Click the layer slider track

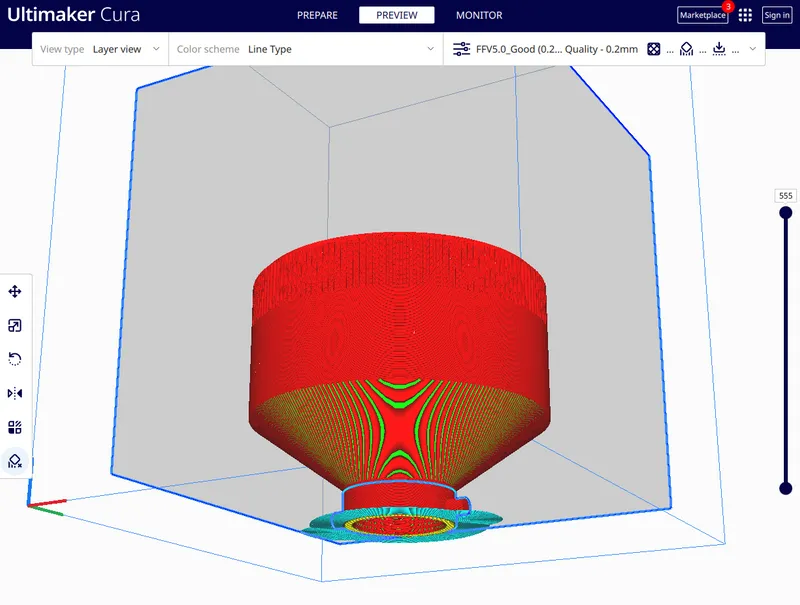(x=786, y=350)
